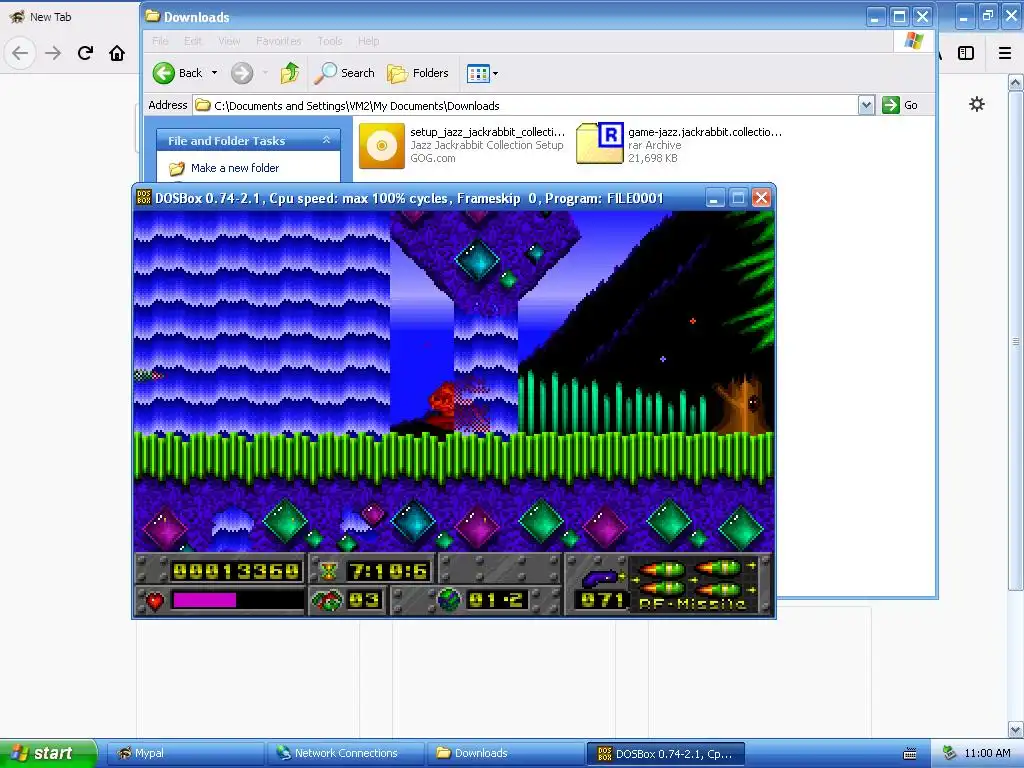Select the setup_jazz_jackrabbit_collection installer icon

(382, 146)
